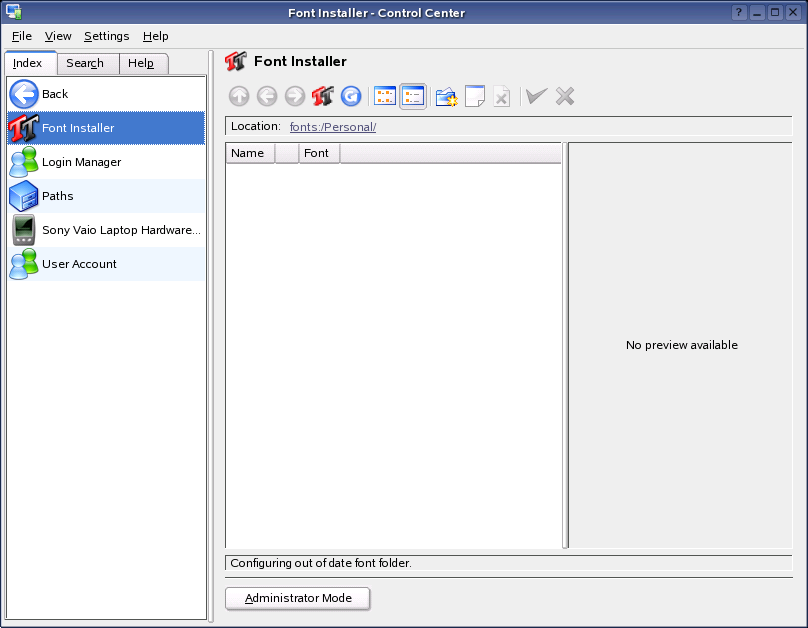This screenshot has height=628, width=808.
Task: Select Font Installer in sidebar
Action: (x=107, y=128)
